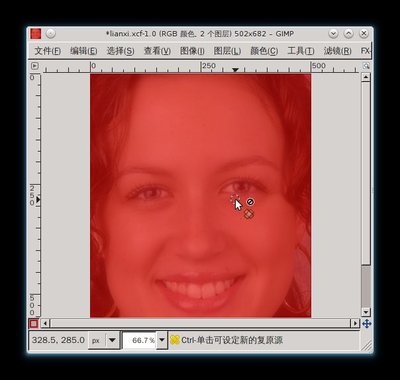Toggle zoom-on-resize button at top right corner
This screenshot has height=380, width=400.
tap(366, 66)
